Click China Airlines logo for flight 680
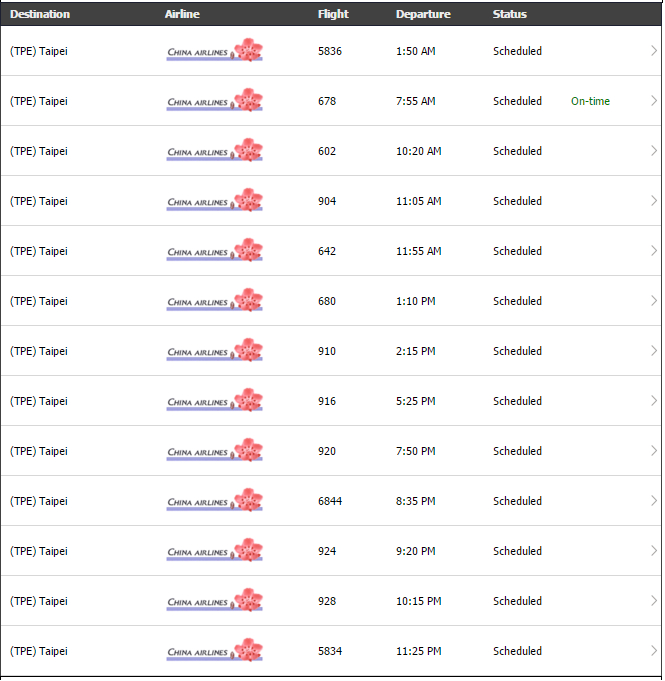The image size is (665, 681). click(215, 300)
